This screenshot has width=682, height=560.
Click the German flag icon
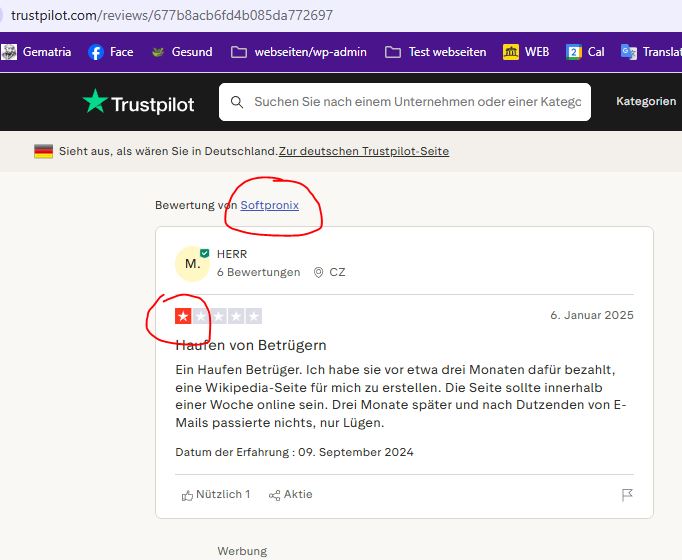coord(43,151)
